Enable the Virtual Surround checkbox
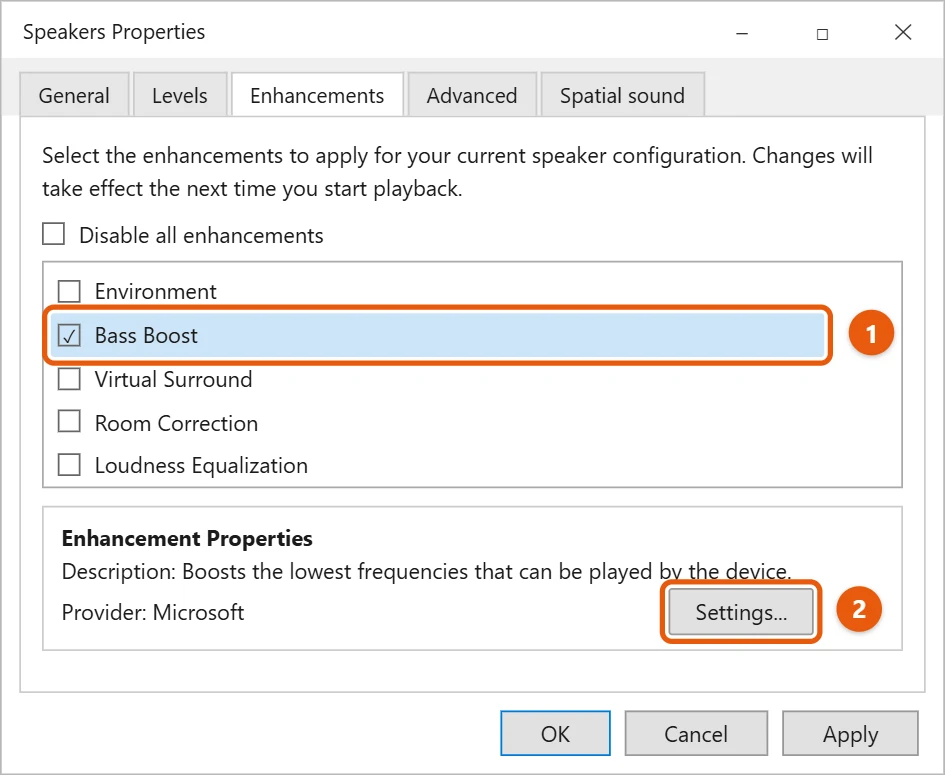 (x=69, y=379)
